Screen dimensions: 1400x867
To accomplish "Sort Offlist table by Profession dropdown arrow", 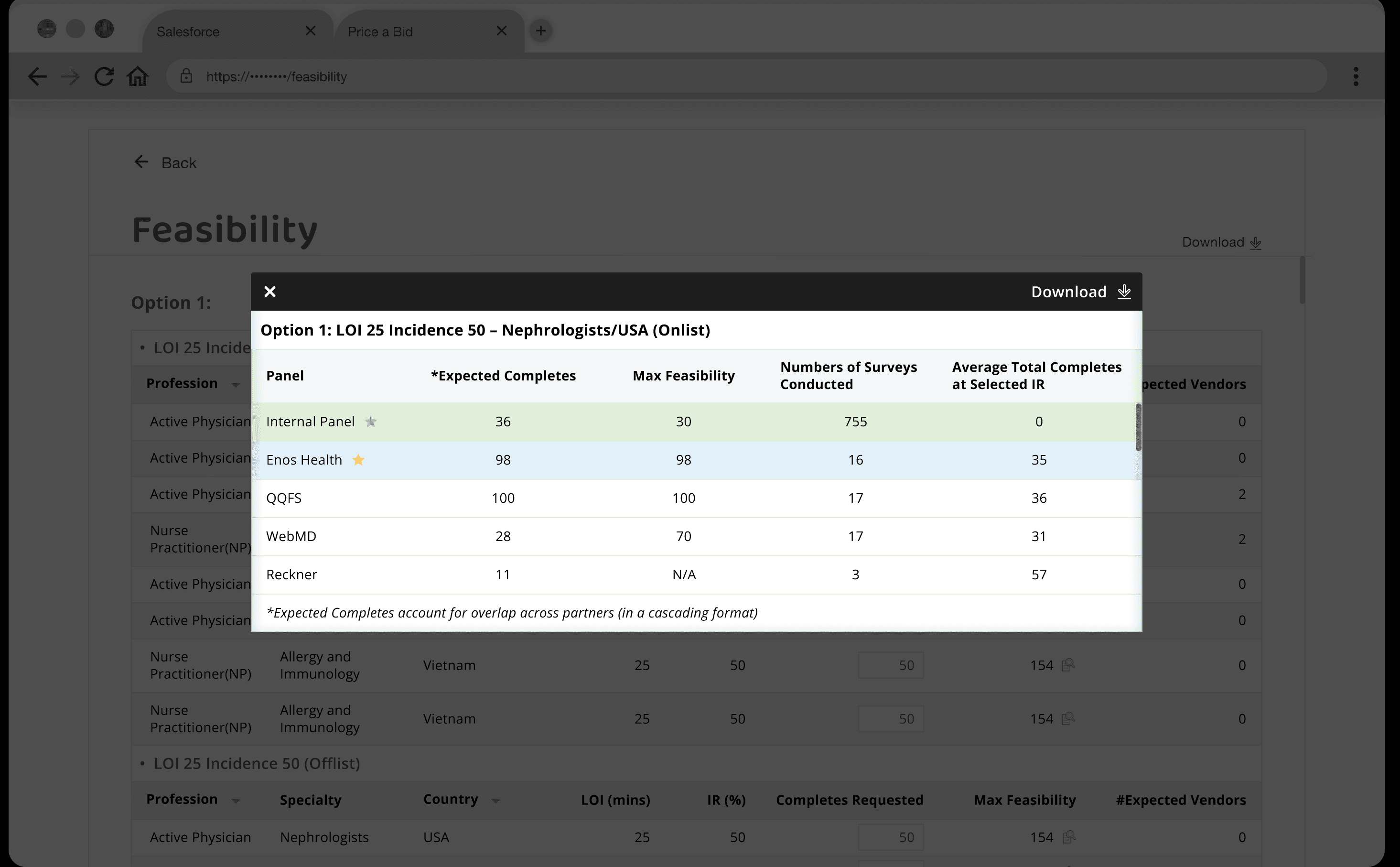I will (236, 801).
